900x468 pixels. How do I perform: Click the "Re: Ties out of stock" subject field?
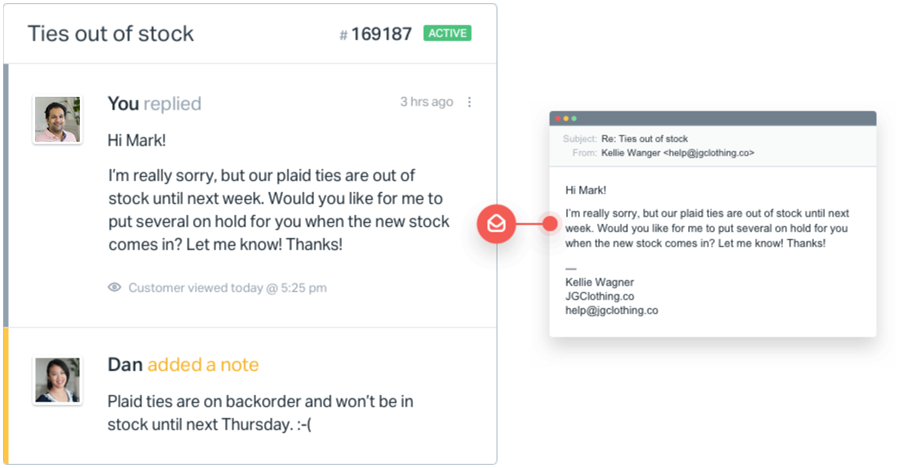click(x=644, y=139)
